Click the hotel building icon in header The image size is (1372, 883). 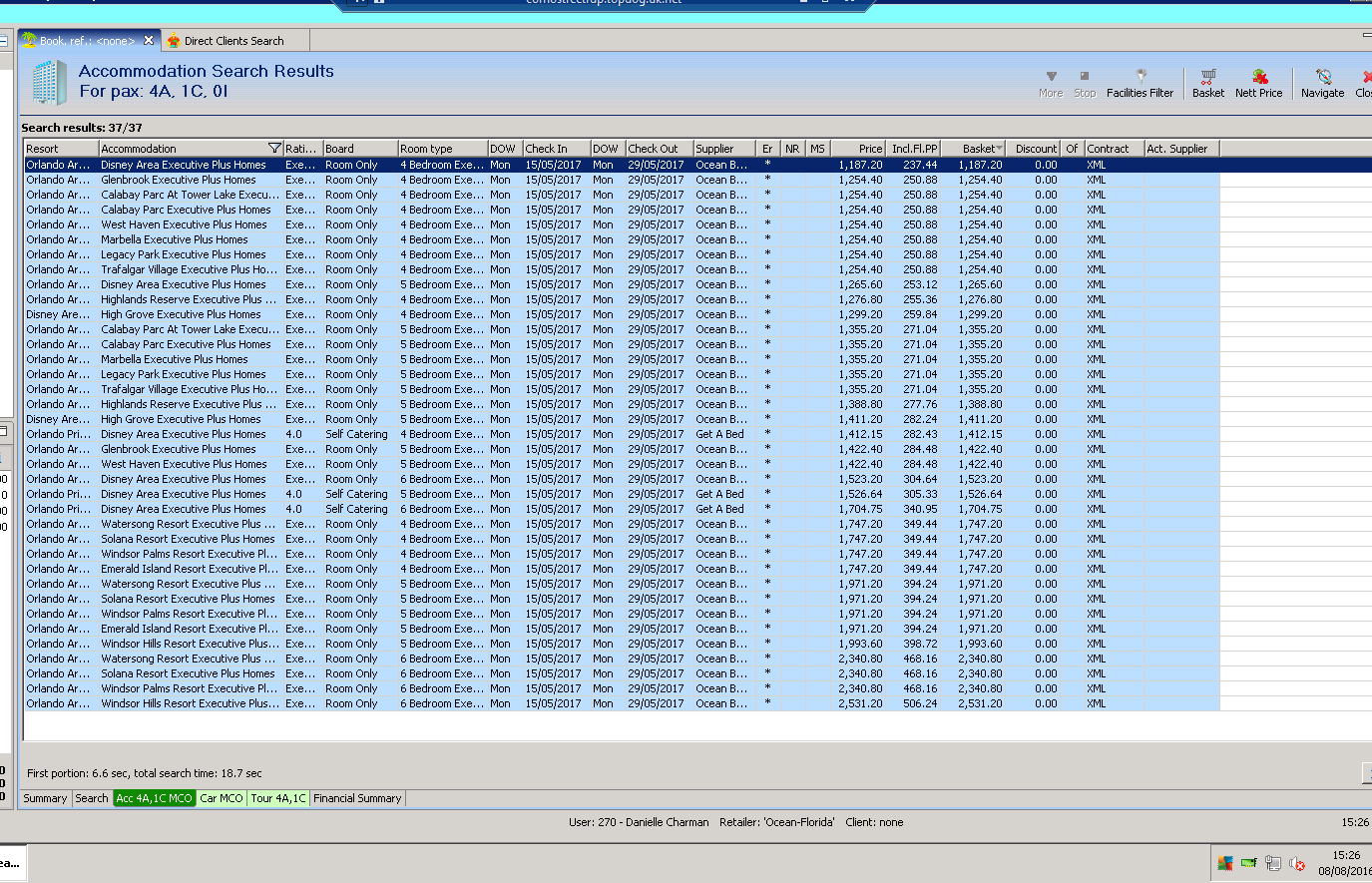coord(48,82)
